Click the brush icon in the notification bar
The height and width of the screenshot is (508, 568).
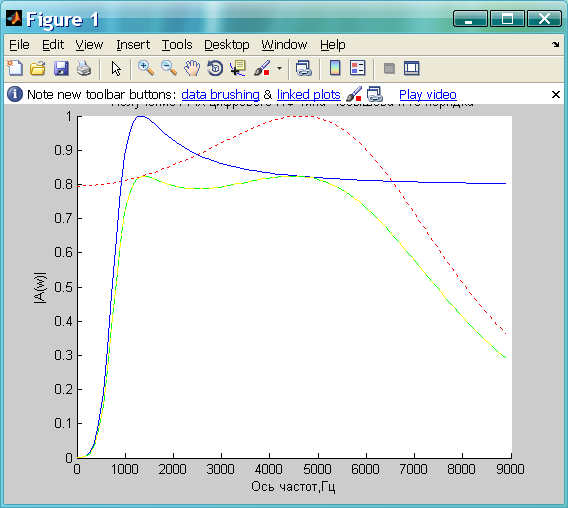354,94
